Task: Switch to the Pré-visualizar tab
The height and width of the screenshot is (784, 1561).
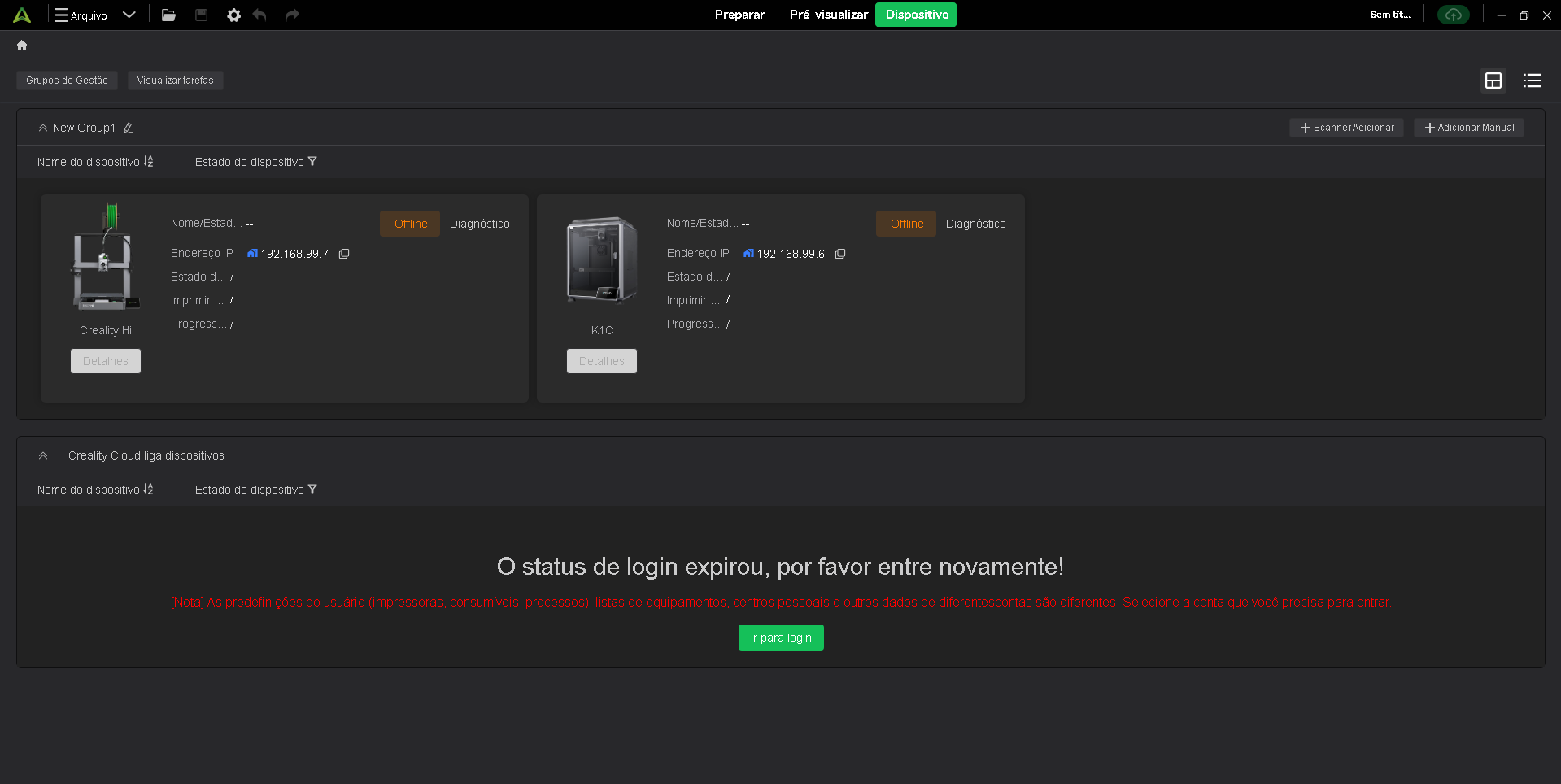Action: click(x=828, y=15)
